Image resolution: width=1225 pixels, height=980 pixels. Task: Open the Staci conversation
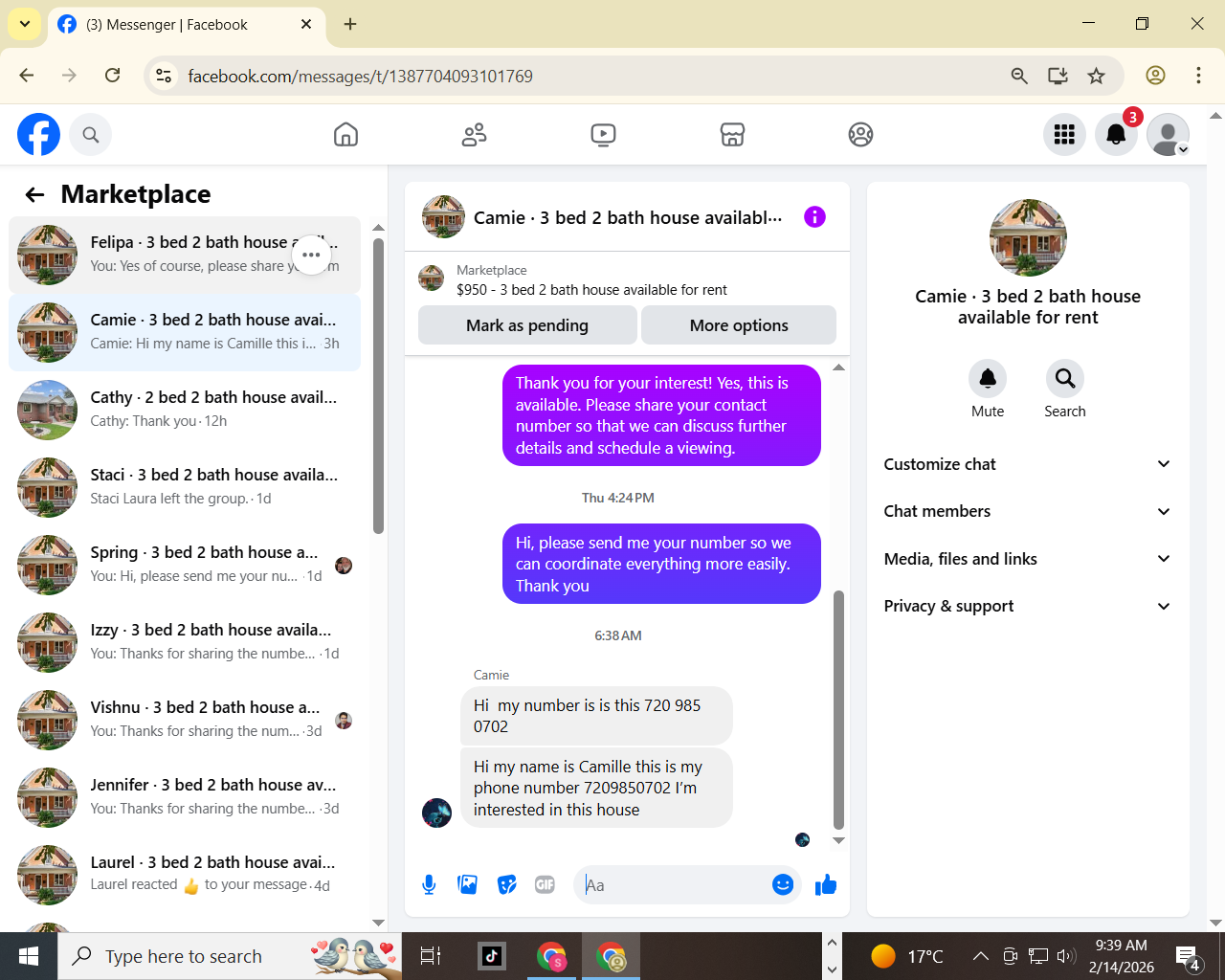[185, 487]
